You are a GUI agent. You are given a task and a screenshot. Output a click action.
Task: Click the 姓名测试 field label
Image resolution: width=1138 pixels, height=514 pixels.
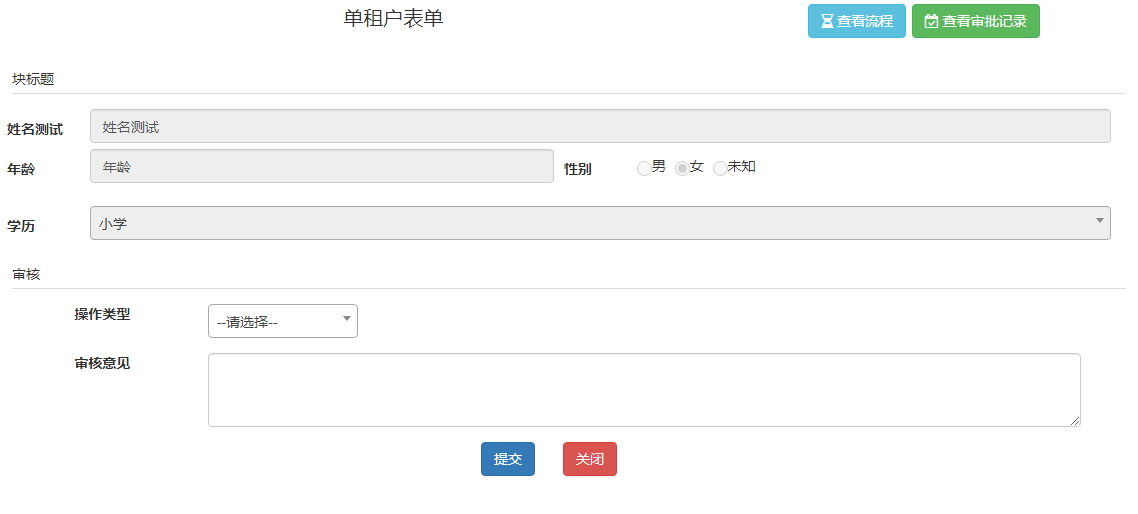[x=35, y=129]
